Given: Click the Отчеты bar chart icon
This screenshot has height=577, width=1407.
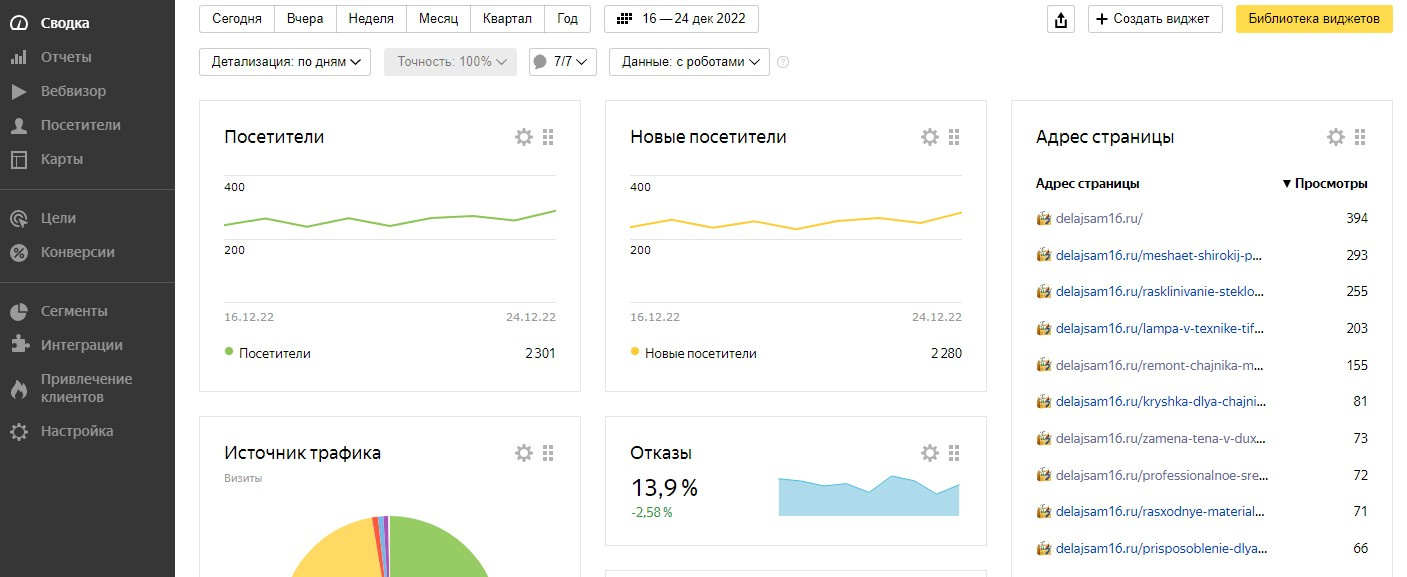Looking at the screenshot, I should click(19, 57).
